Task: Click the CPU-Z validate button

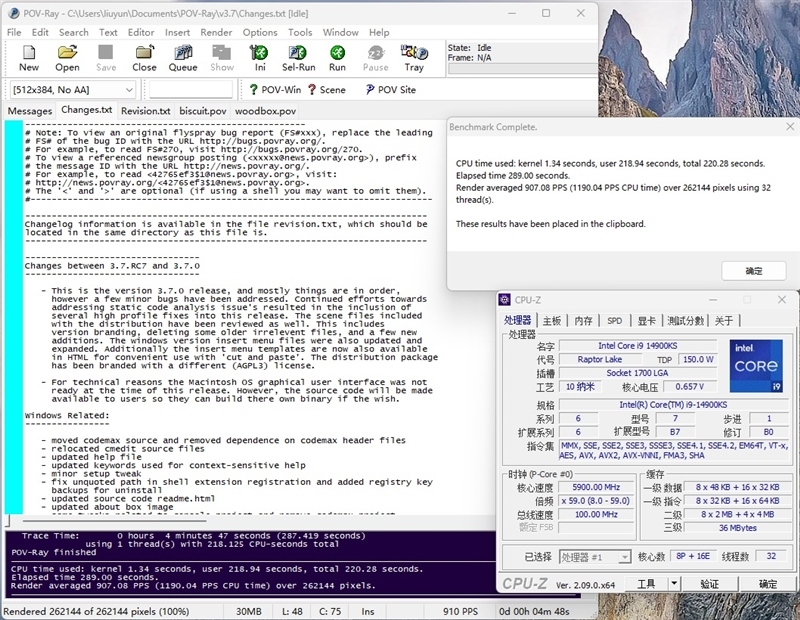Action: 709,583
